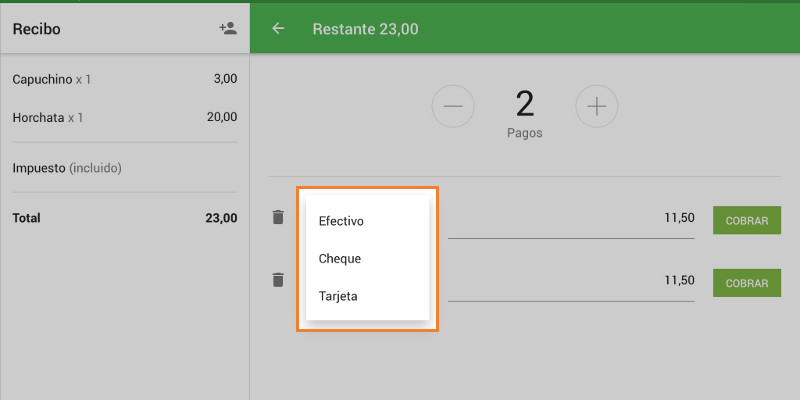Screen dimensions: 800x400
Task: Choose Efectivo from the payment type list
Action: tap(341, 221)
